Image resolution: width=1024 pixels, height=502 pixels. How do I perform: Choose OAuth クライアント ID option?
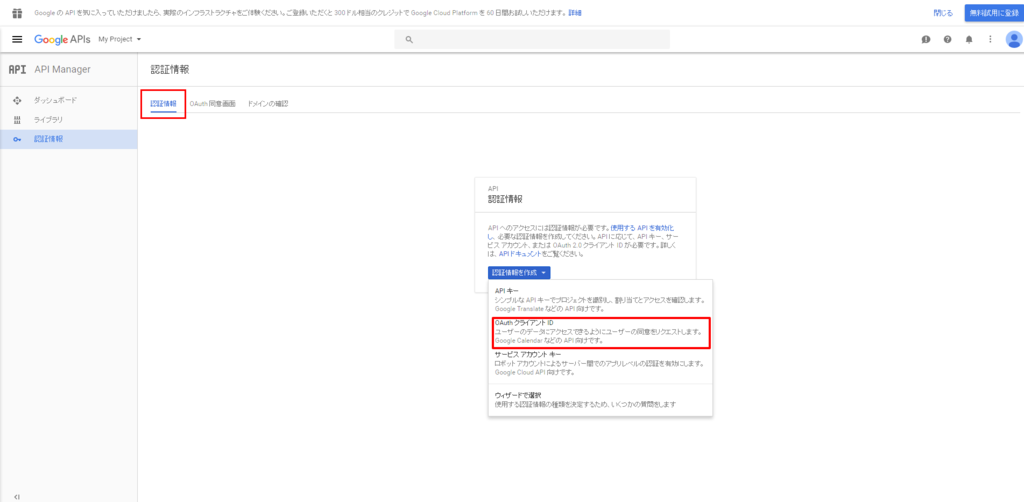tap(600, 332)
